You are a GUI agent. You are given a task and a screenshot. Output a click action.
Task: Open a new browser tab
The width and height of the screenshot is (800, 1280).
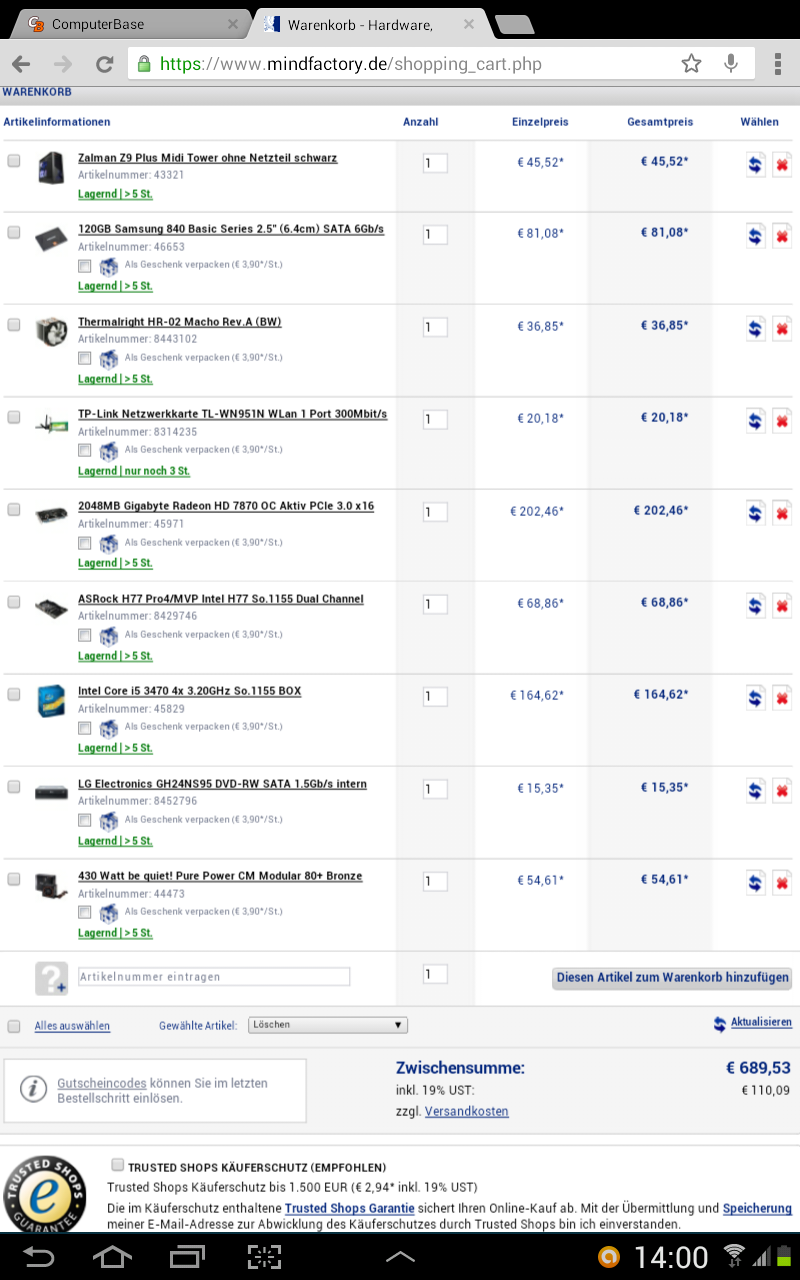(x=514, y=25)
